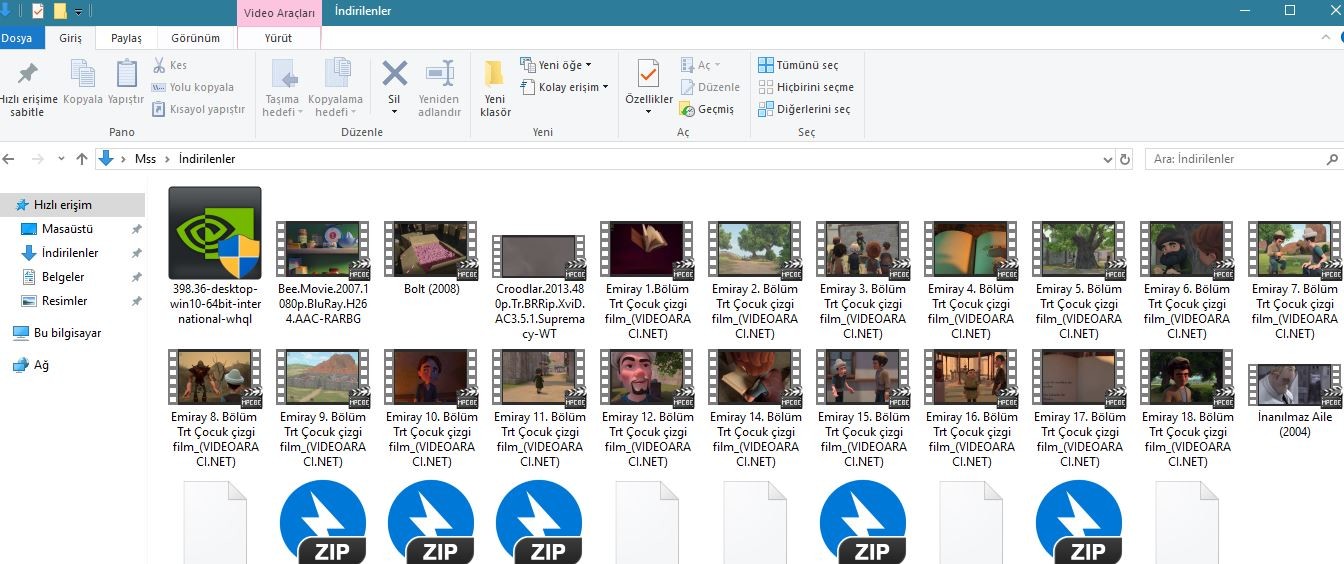
Task: Click Mss in address breadcrumb
Action: coord(145,159)
